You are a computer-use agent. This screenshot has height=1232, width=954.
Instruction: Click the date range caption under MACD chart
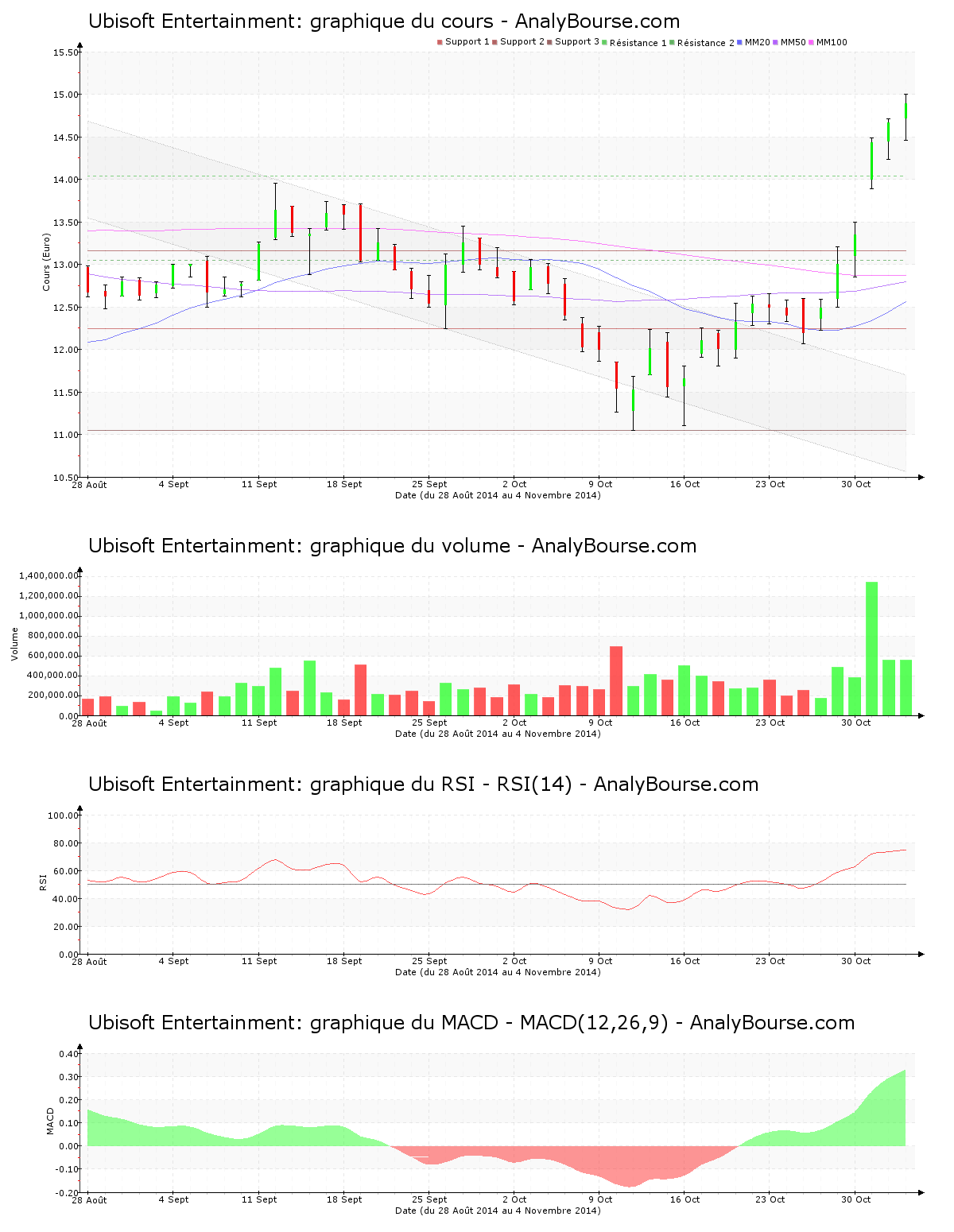pos(498,1211)
